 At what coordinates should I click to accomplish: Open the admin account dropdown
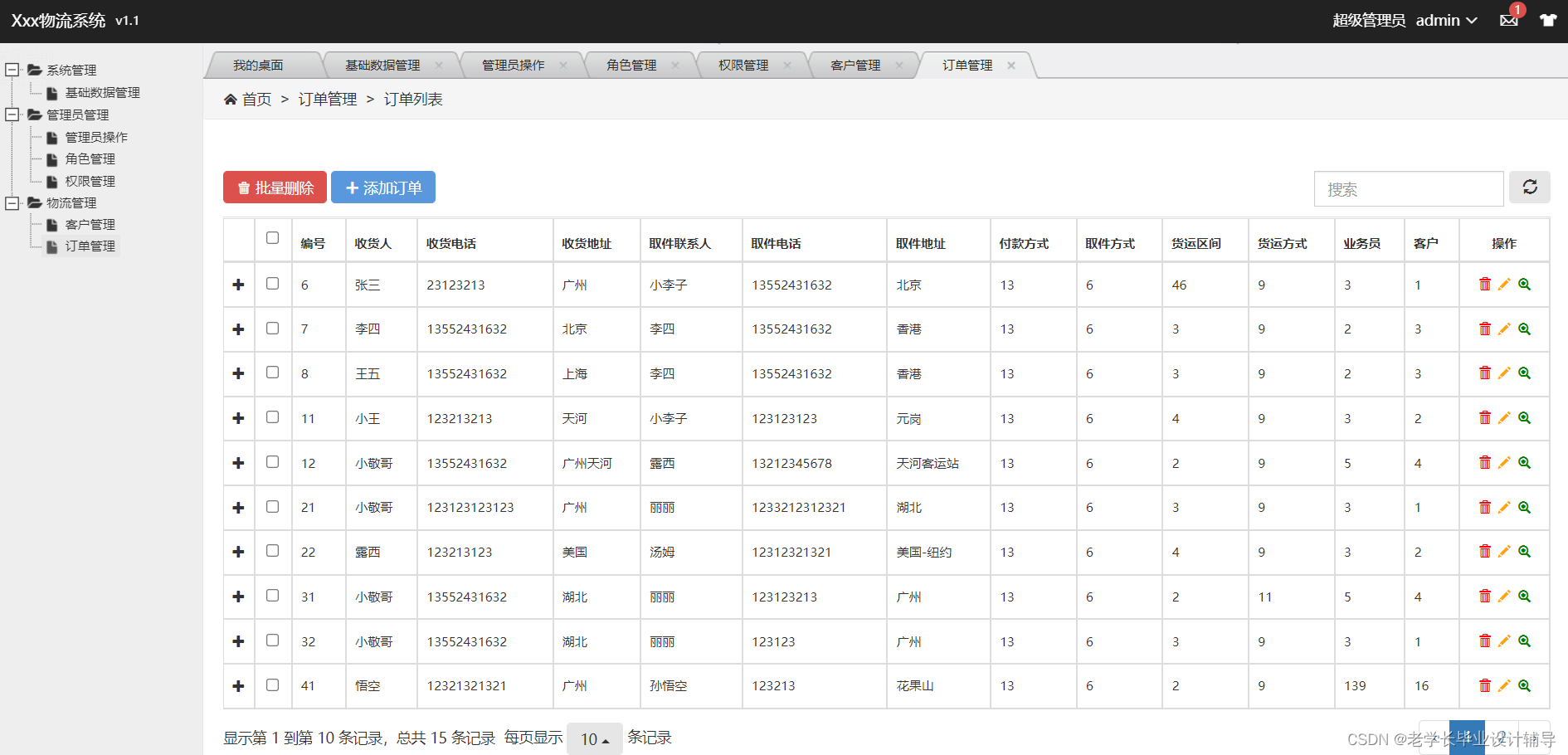click(x=1447, y=21)
